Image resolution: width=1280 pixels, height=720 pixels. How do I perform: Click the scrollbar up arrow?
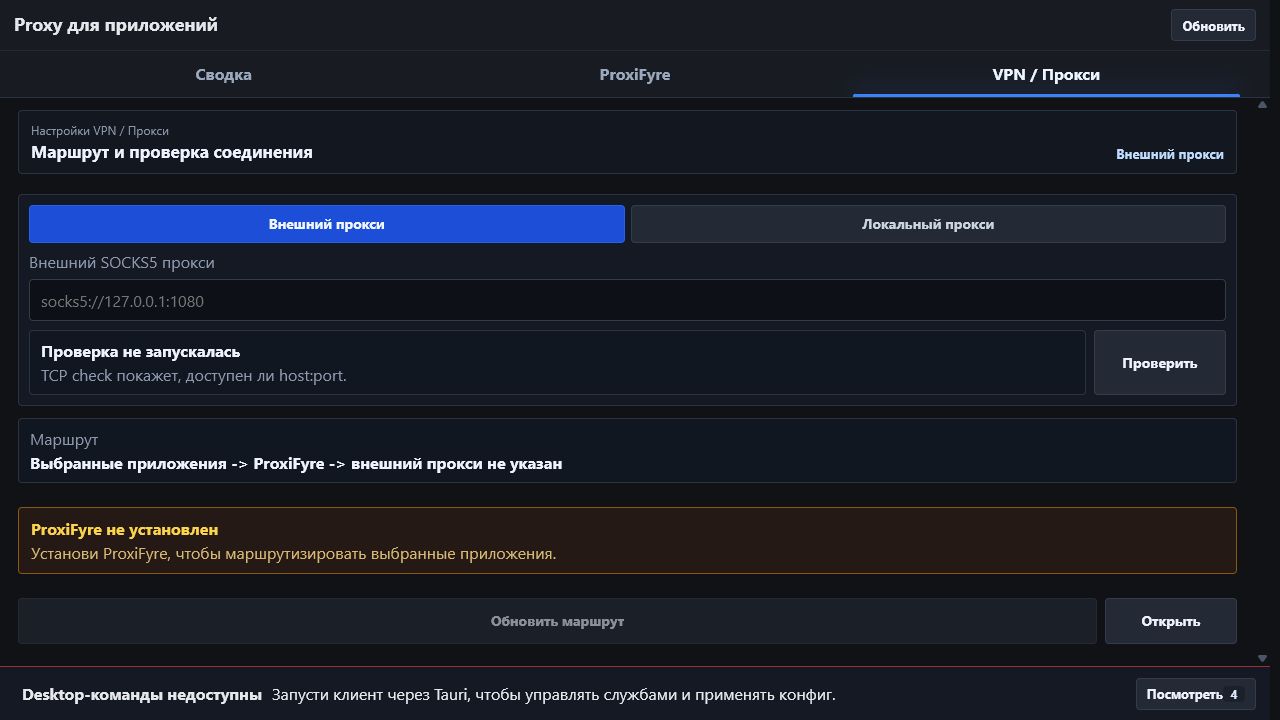pos(1262,105)
